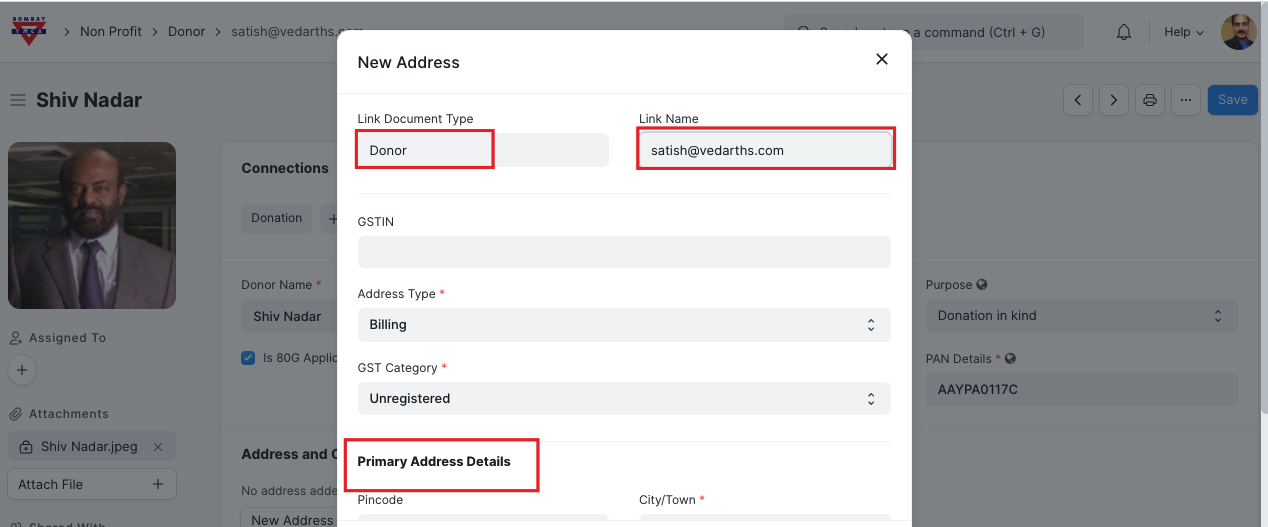The image size is (1268, 527).
Task: Open the user profile avatar
Action: (1238, 32)
